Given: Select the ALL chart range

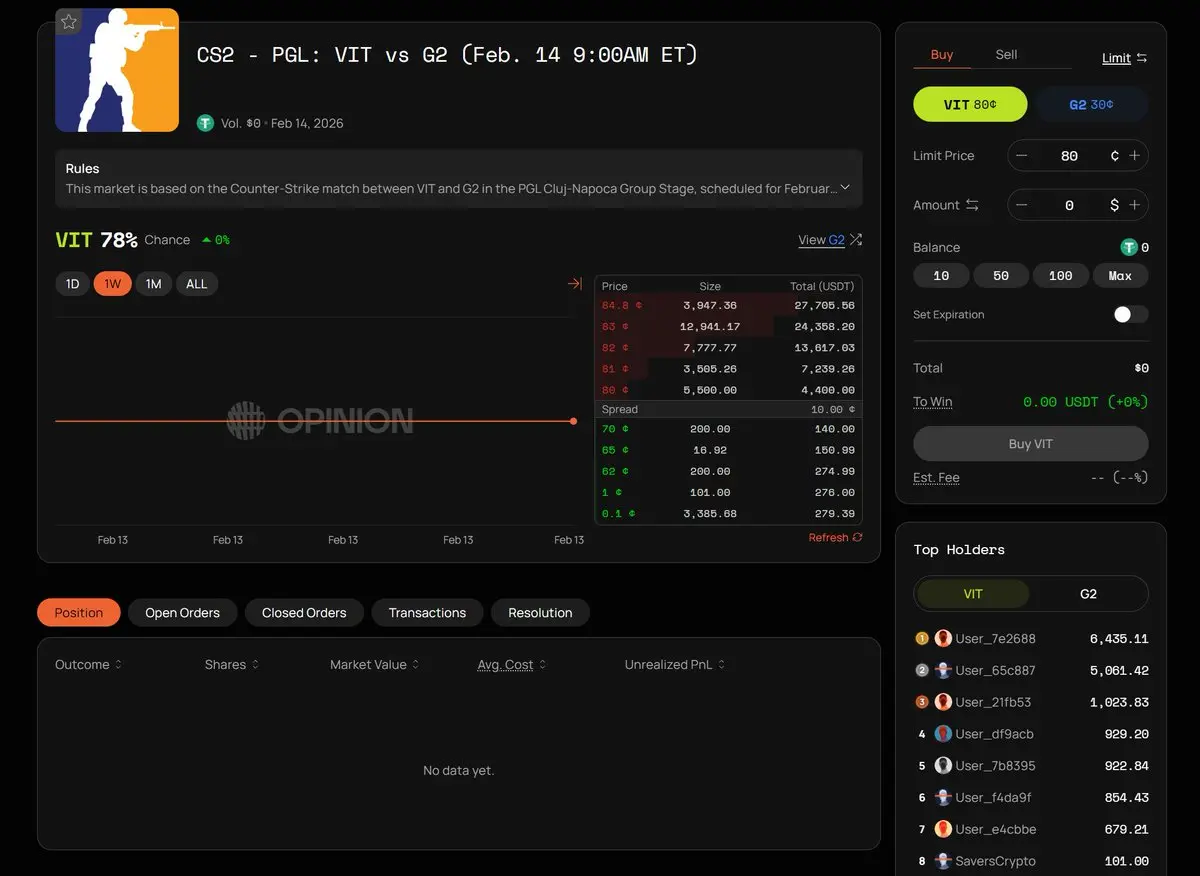Looking at the screenshot, I should point(197,284).
